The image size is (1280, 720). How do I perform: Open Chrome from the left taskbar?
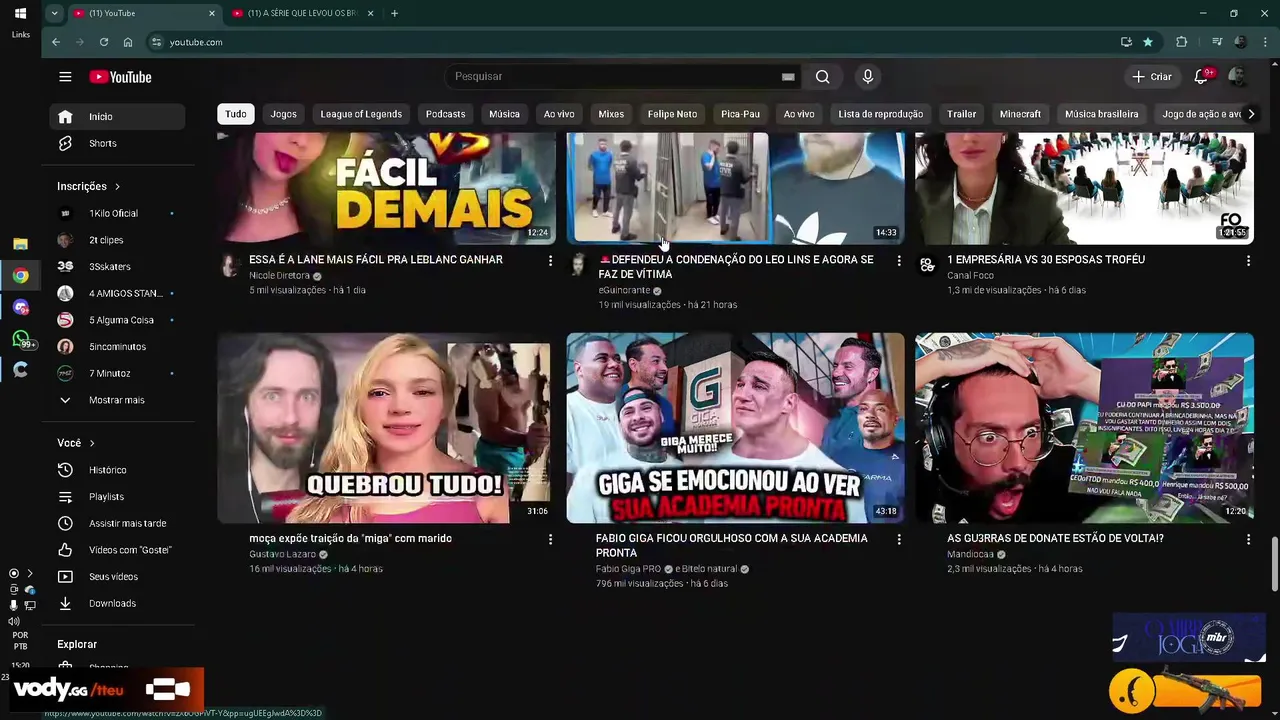[21, 276]
